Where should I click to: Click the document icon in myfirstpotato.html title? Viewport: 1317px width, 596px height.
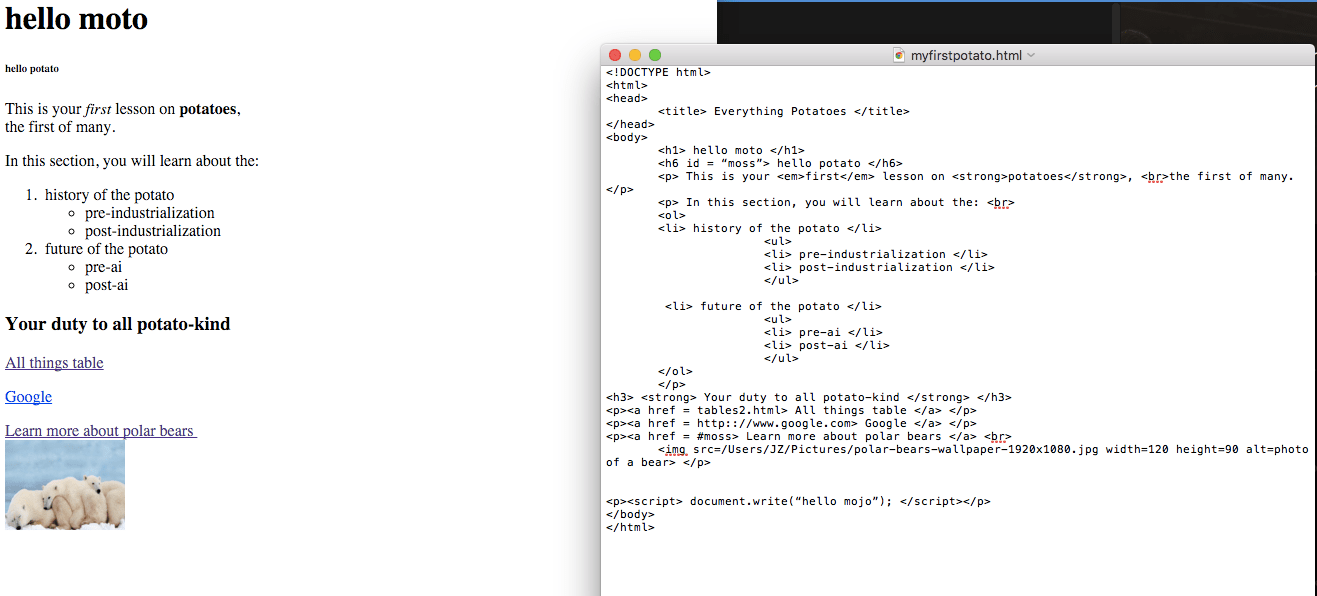[899, 55]
